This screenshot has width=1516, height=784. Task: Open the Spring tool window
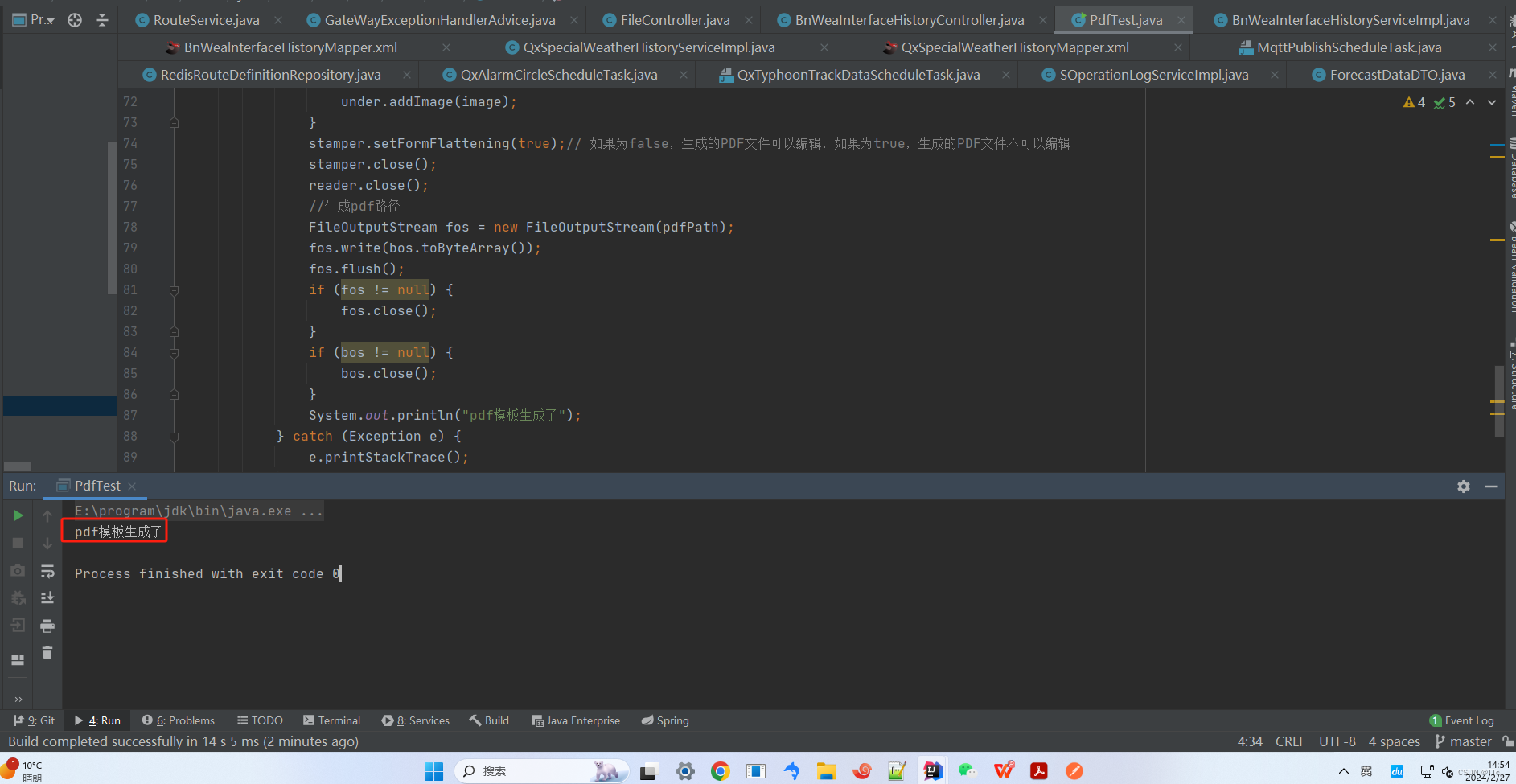point(664,720)
